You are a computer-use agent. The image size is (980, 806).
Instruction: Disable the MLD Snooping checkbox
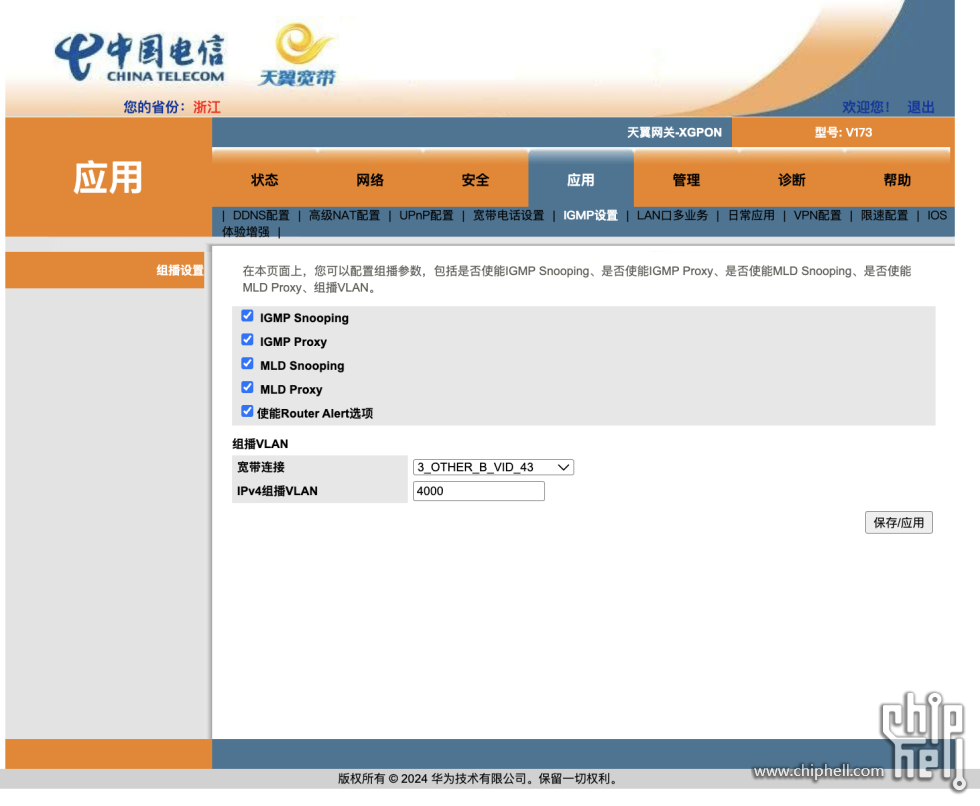pyautogui.click(x=248, y=364)
